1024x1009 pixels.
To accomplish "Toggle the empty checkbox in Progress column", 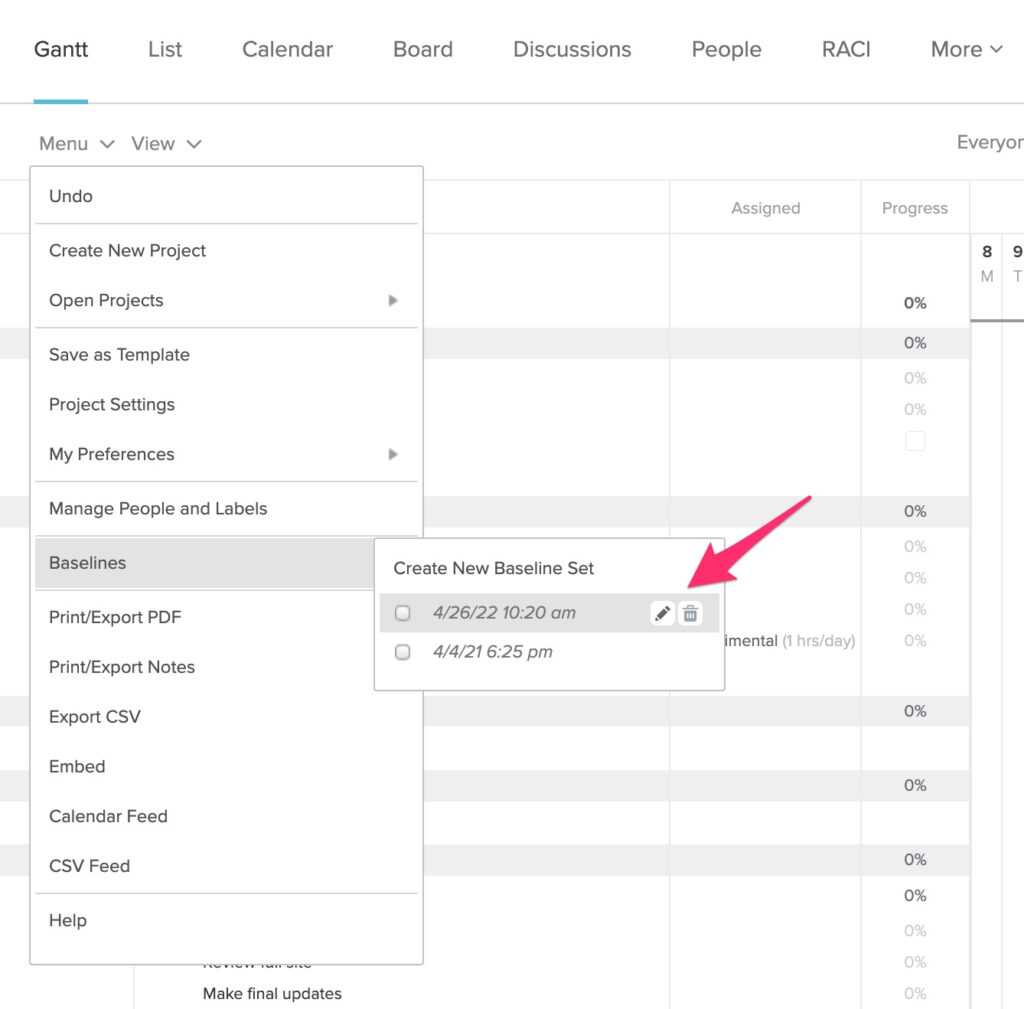I will [915, 441].
